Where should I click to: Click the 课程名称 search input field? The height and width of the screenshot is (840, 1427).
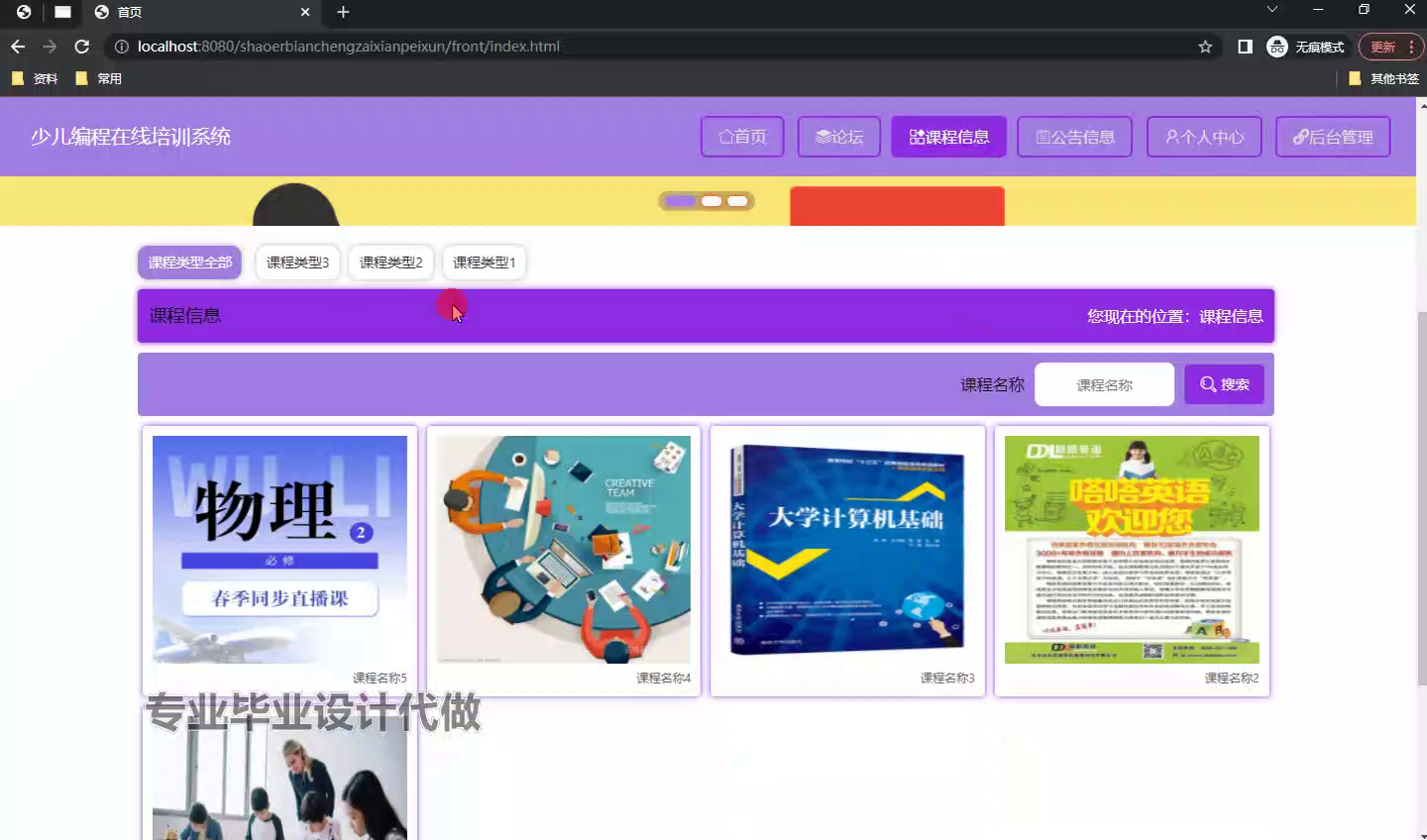pyautogui.click(x=1104, y=384)
